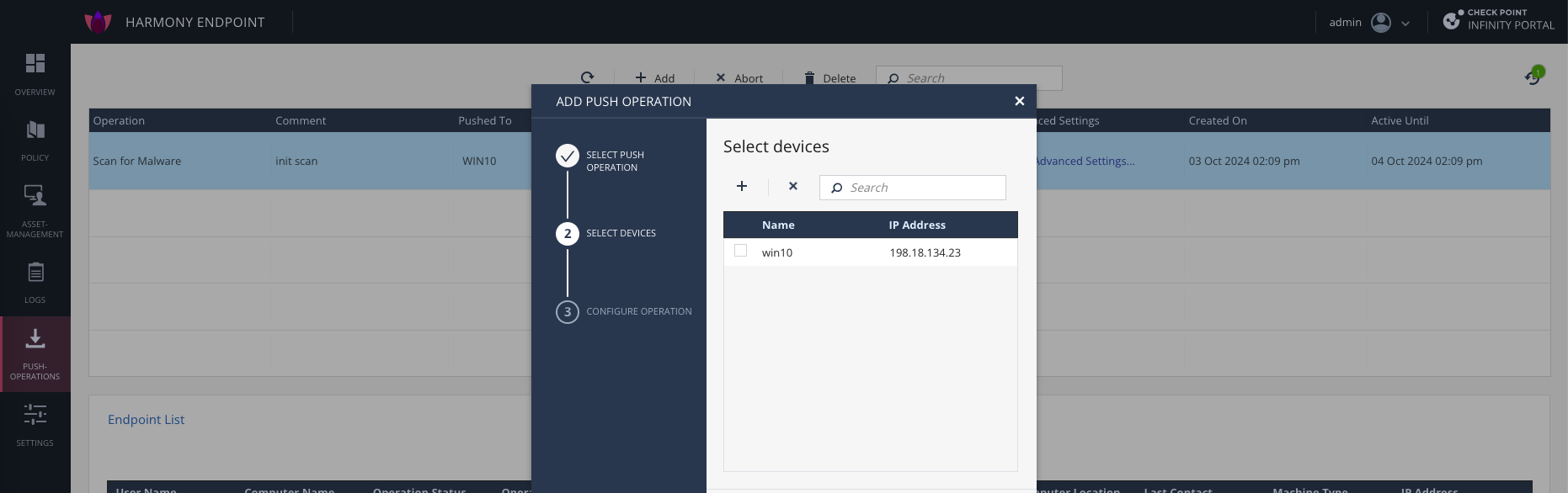The width and height of the screenshot is (1568, 493).
Task: Check the win10 device checkbox
Action: [x=740, y=251]
